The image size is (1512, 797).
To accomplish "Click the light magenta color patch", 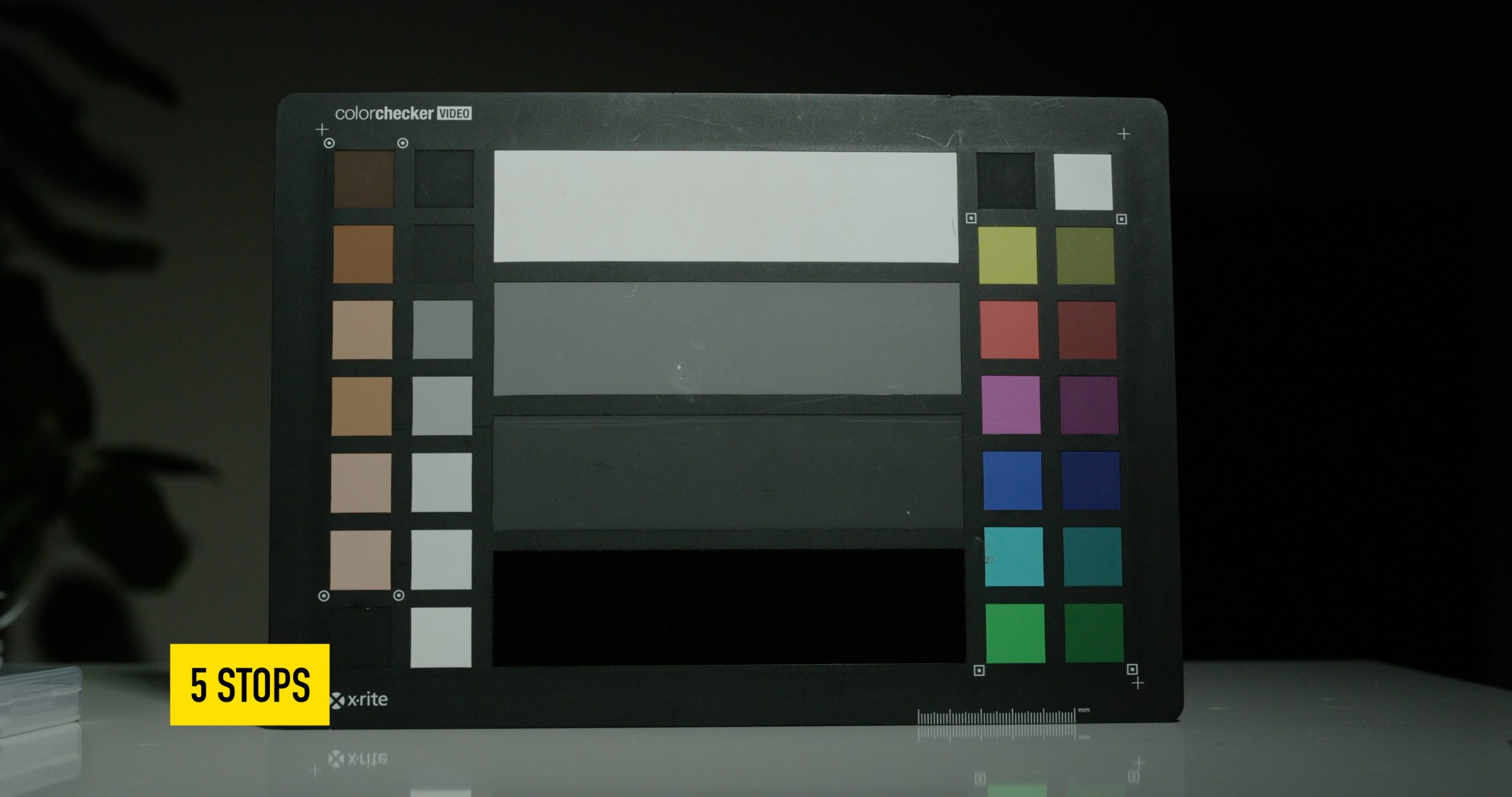I will pyautogui.click(x=1011, y=404).
